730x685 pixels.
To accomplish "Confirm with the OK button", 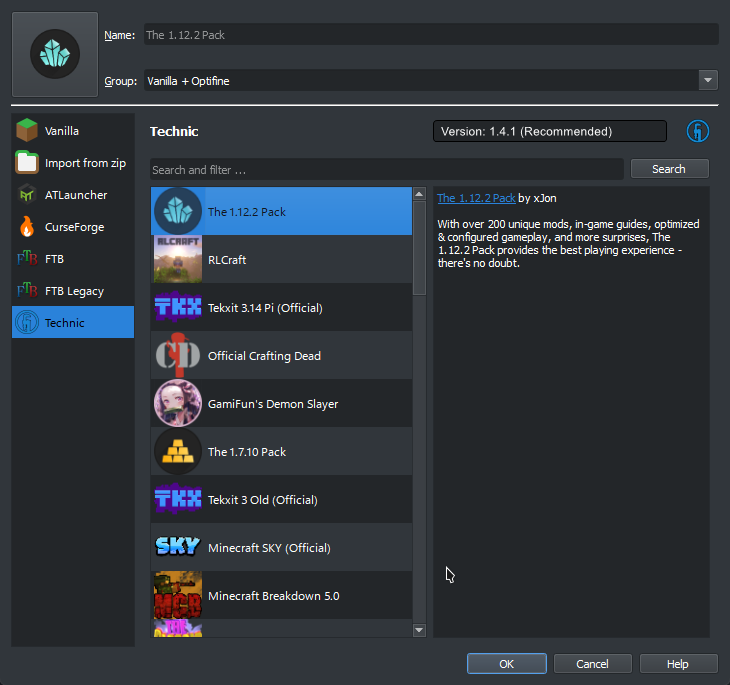I will pos(507,664).
